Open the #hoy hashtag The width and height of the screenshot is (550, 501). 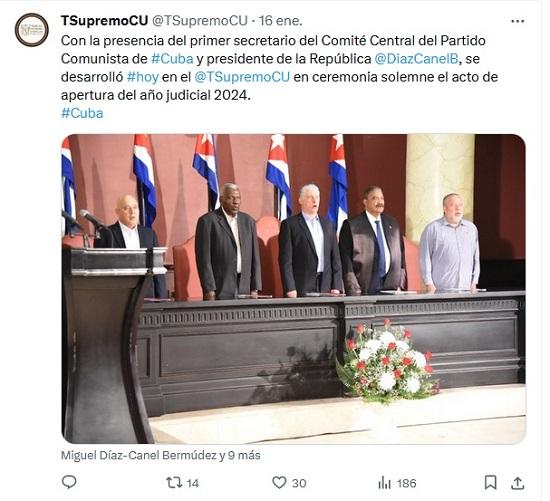click(x=143, y=77)
